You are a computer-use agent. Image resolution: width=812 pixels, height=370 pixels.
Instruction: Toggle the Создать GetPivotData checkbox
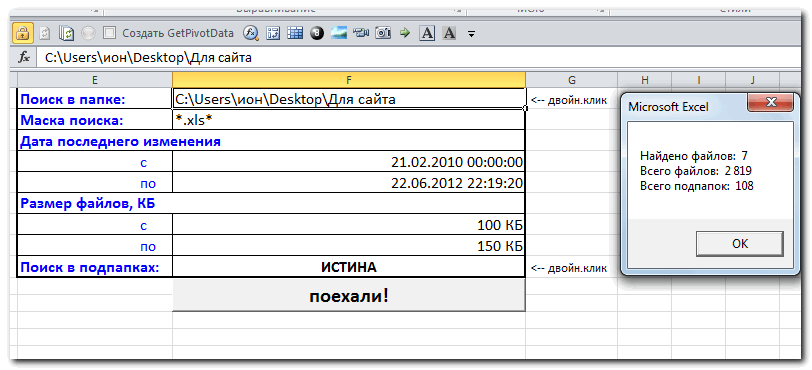click(x=109, y=33)
